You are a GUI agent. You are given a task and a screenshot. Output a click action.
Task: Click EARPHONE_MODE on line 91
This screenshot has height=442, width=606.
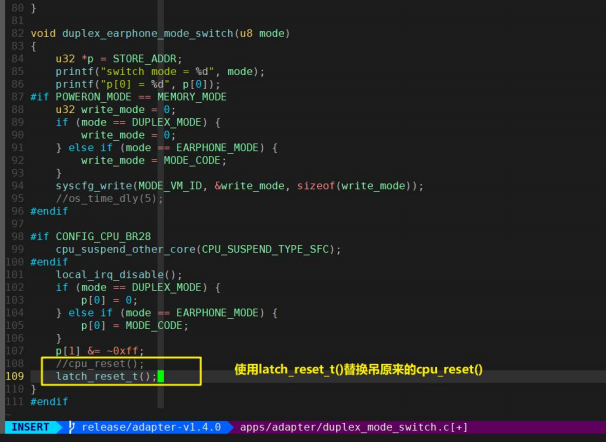[x=217, y=148]
